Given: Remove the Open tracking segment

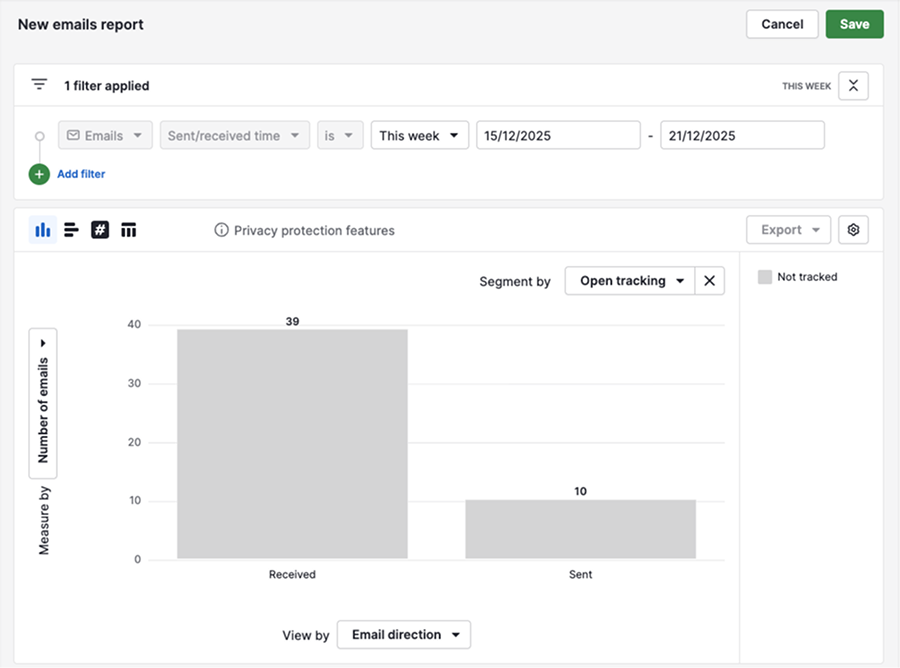Looking at the screenshot, I should [709, 281].
